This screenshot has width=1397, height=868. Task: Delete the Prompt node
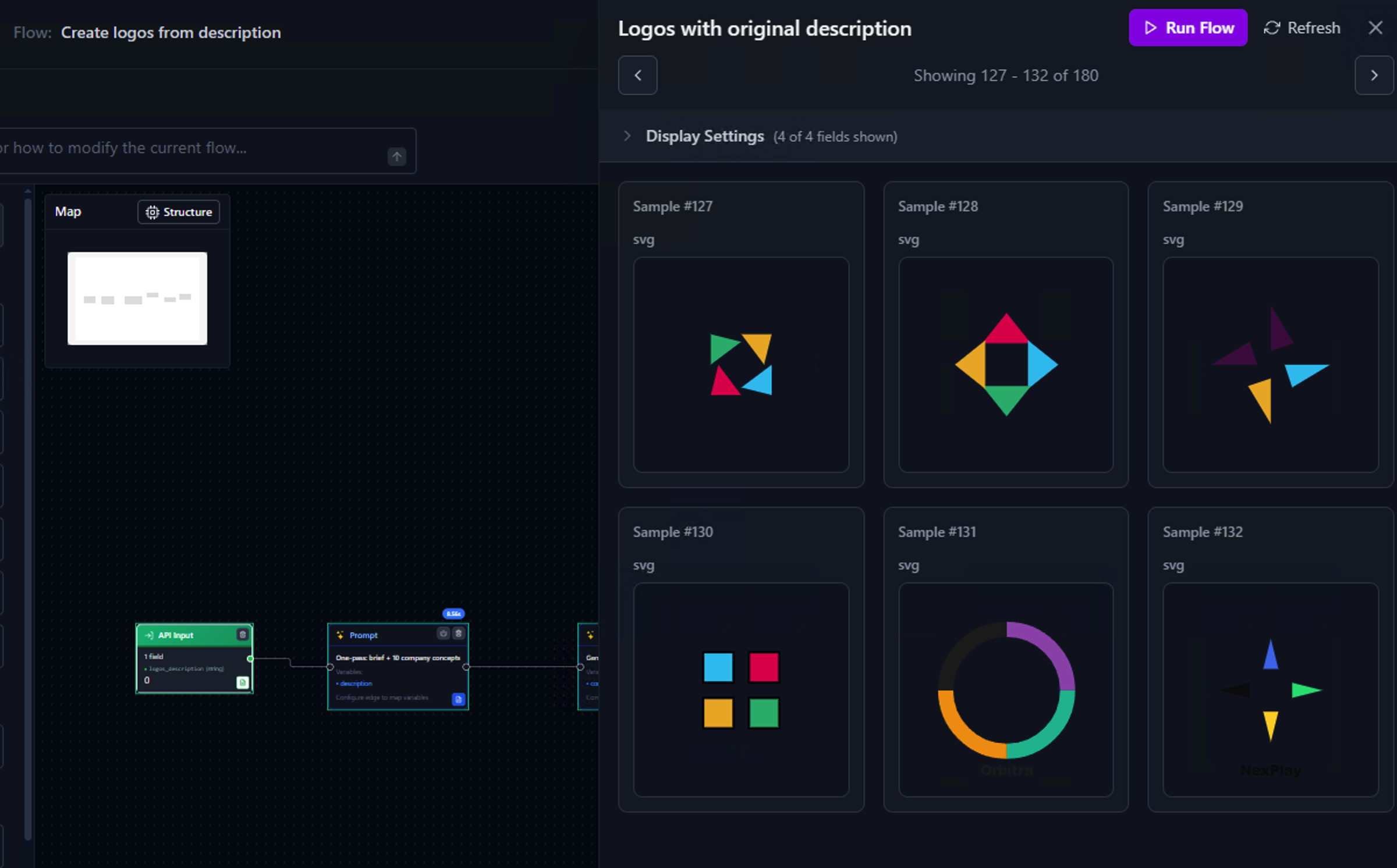click(458, 634)
